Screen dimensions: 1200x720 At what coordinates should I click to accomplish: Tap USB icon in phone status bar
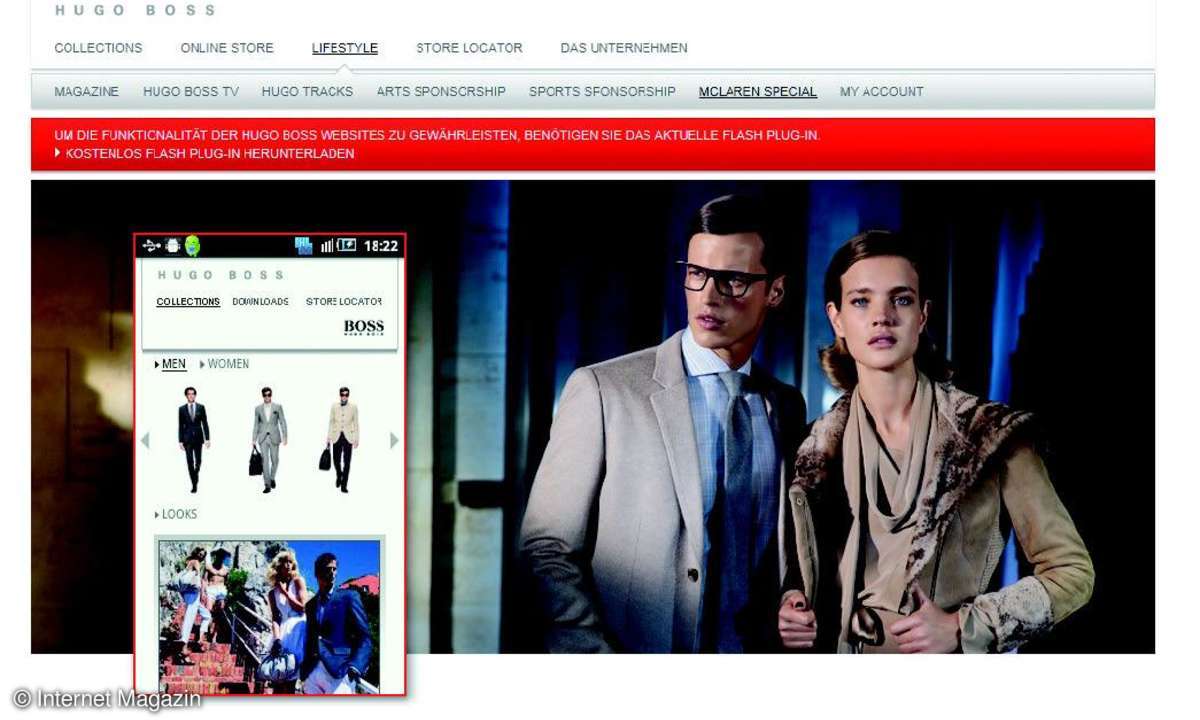point(151,246)
